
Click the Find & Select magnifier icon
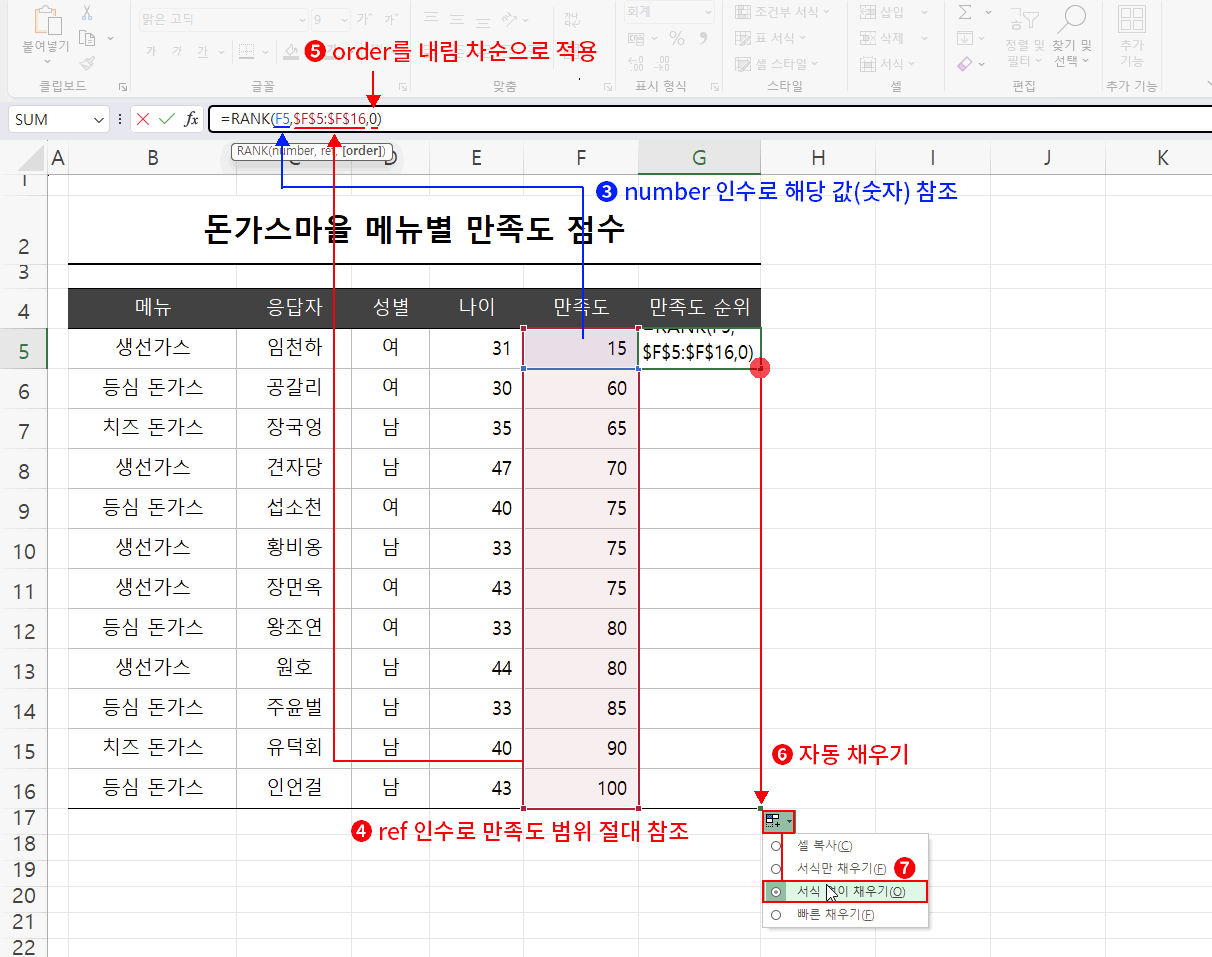pyautogui.click(x=1072, y=18)
